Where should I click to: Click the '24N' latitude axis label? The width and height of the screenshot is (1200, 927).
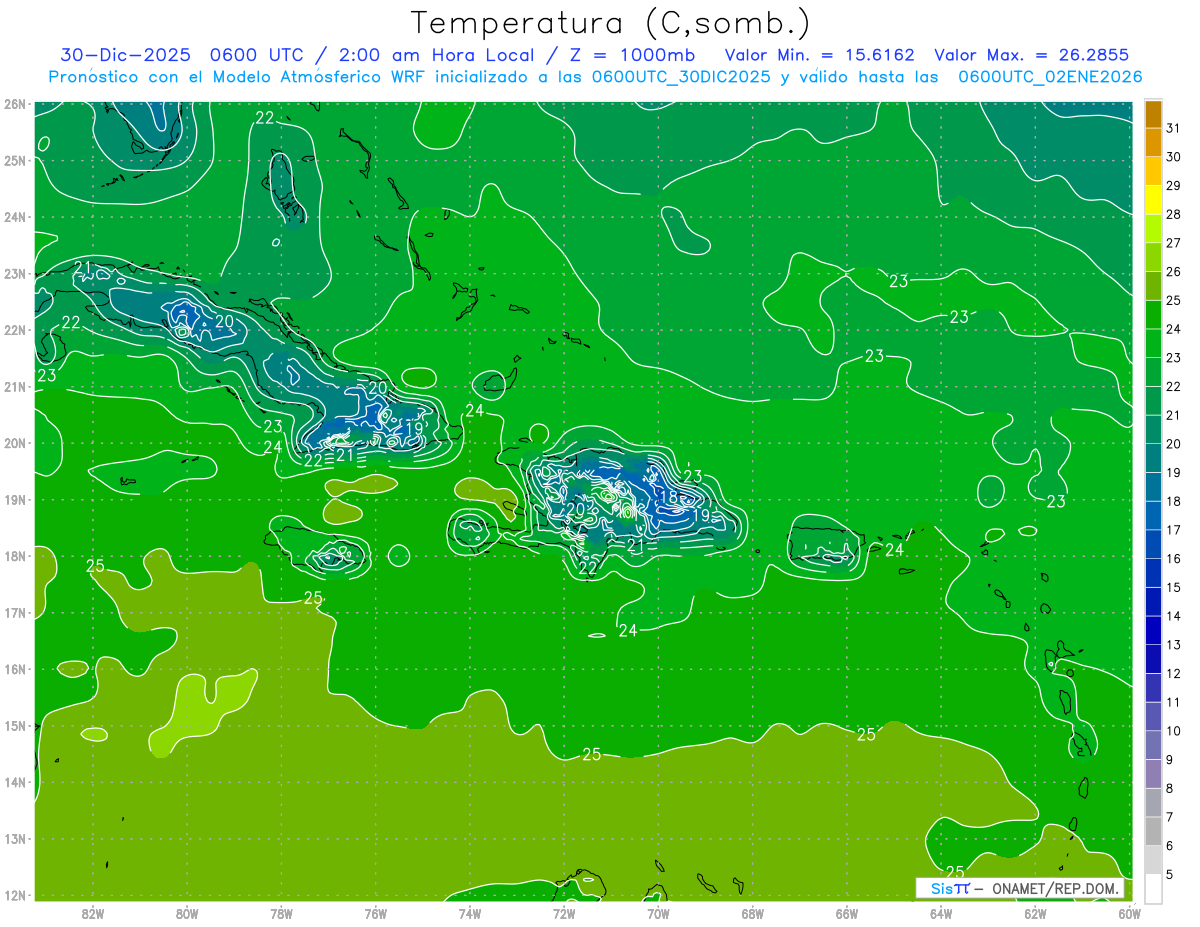[14, 217]
